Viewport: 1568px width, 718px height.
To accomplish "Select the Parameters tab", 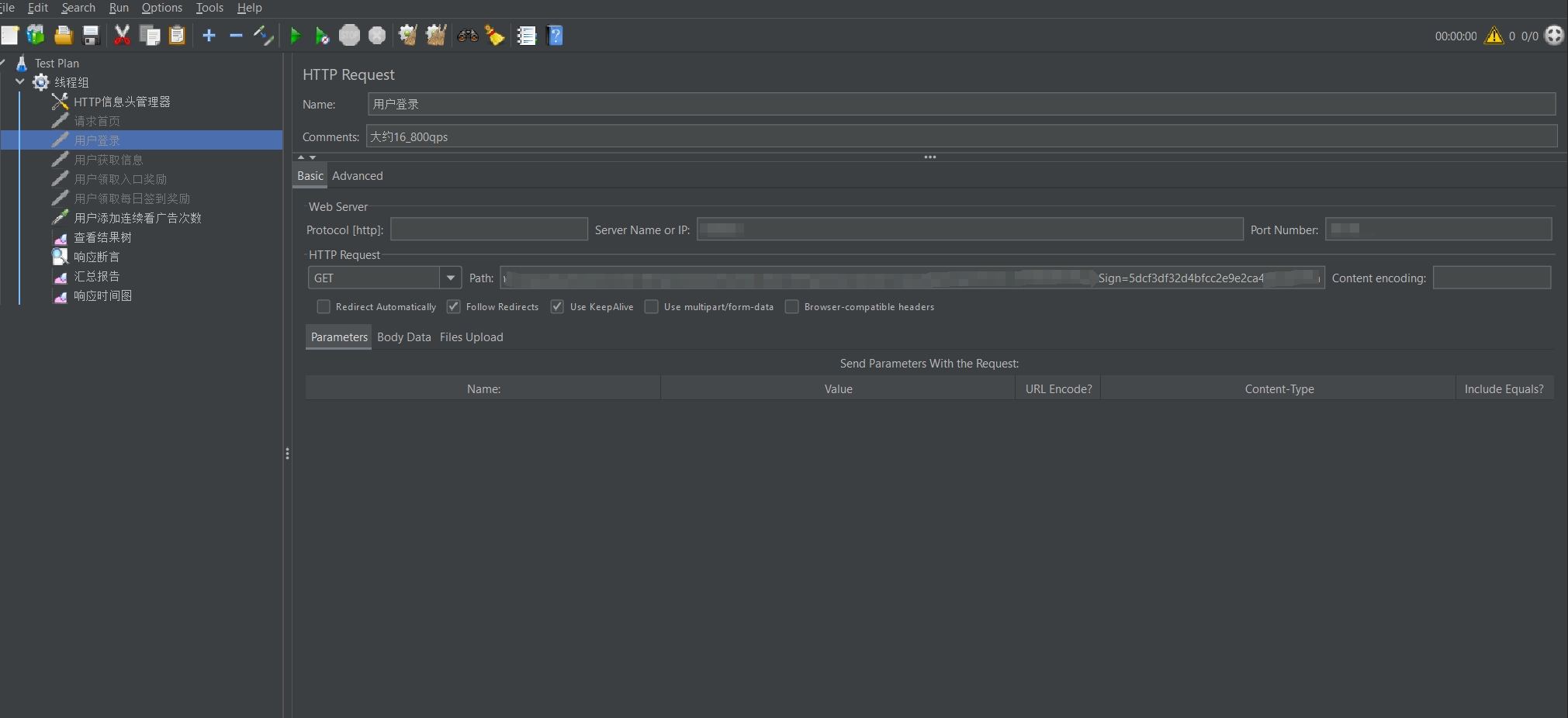I will [339, 337].
